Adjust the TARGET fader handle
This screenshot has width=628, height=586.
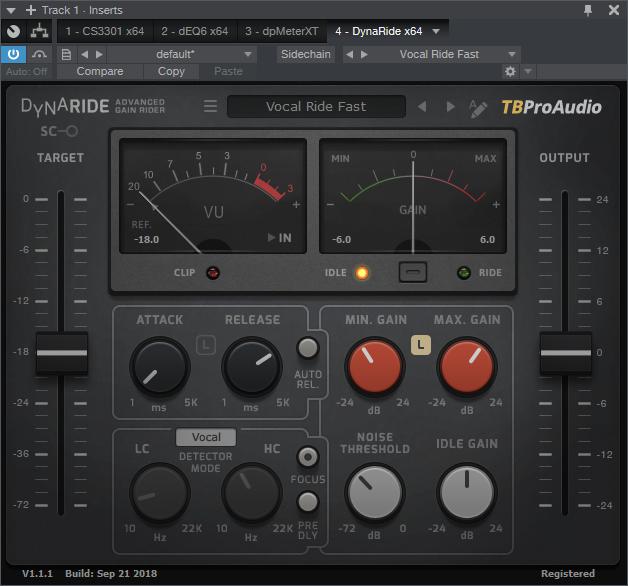[x=62, y=353]
